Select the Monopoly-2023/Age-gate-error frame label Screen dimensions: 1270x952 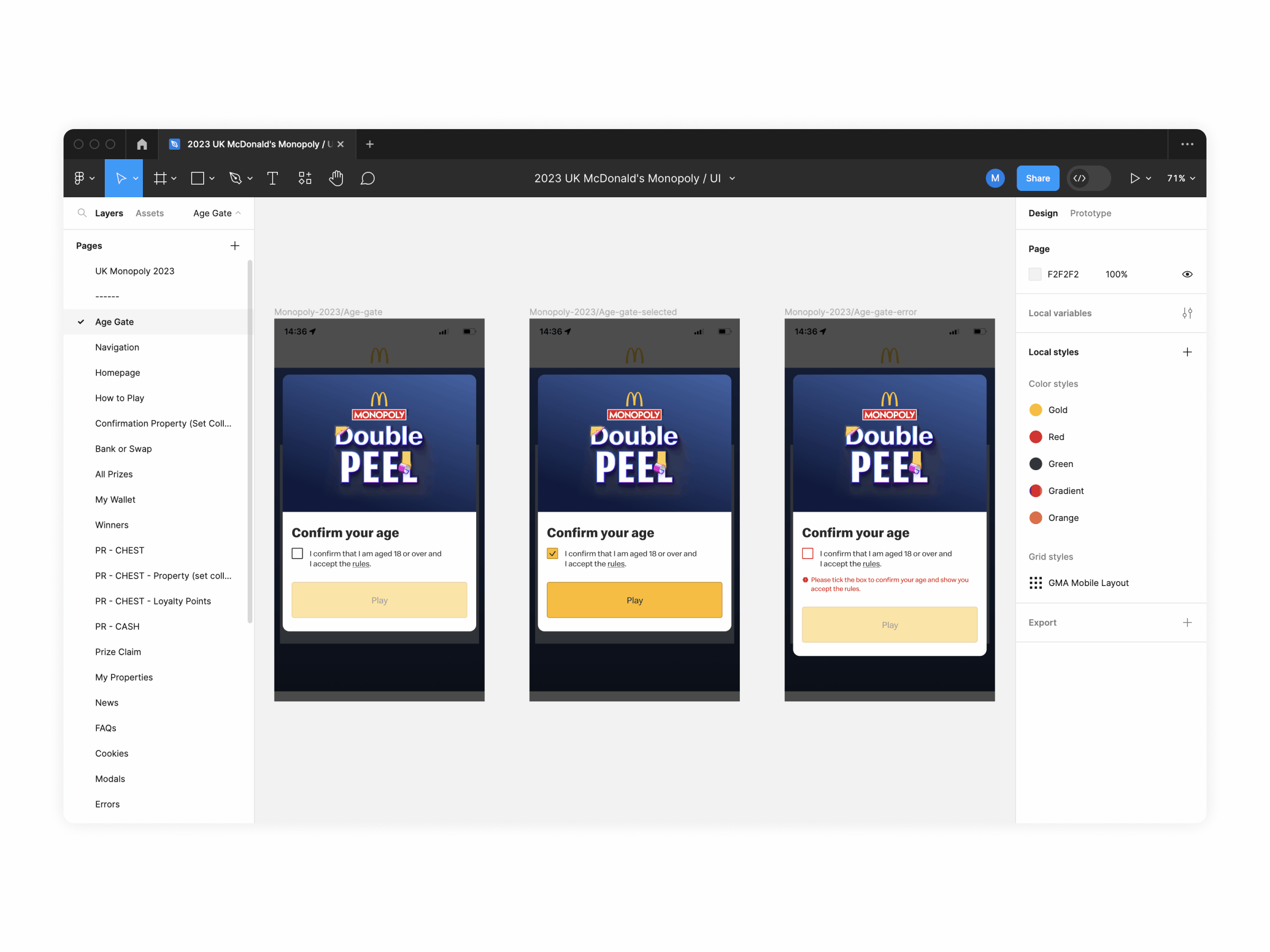tap(850, 312)
